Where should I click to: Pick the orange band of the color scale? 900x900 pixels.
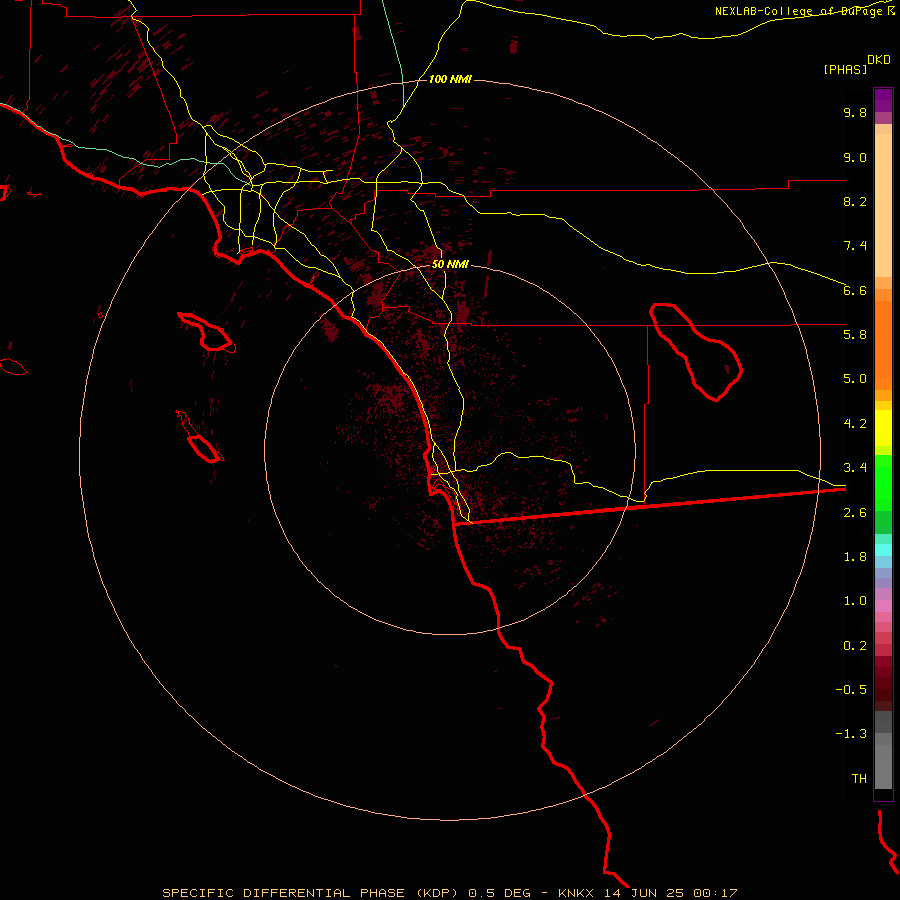coord(883,346)
